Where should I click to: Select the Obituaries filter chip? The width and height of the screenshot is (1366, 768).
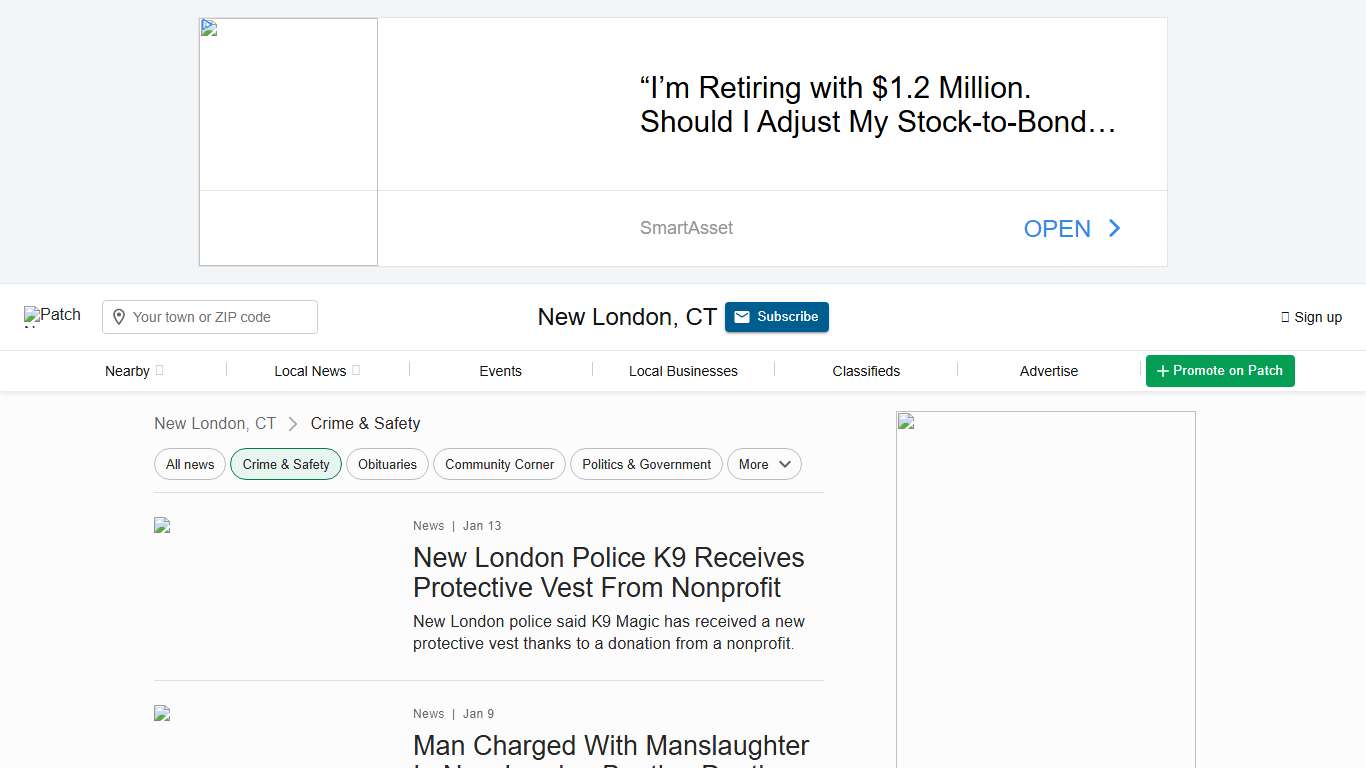(x=387, y=464)
